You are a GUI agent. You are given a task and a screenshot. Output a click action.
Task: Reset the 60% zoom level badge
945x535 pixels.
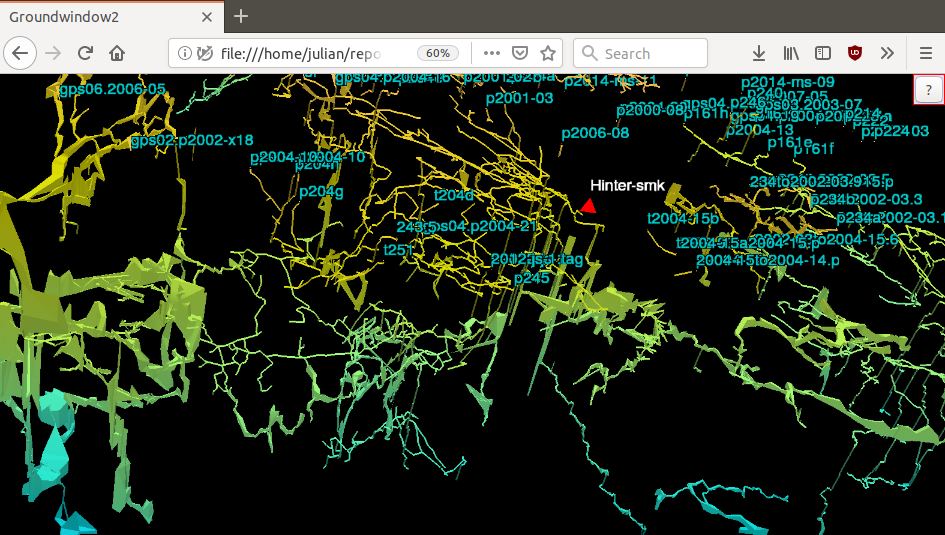click(438, 53)
